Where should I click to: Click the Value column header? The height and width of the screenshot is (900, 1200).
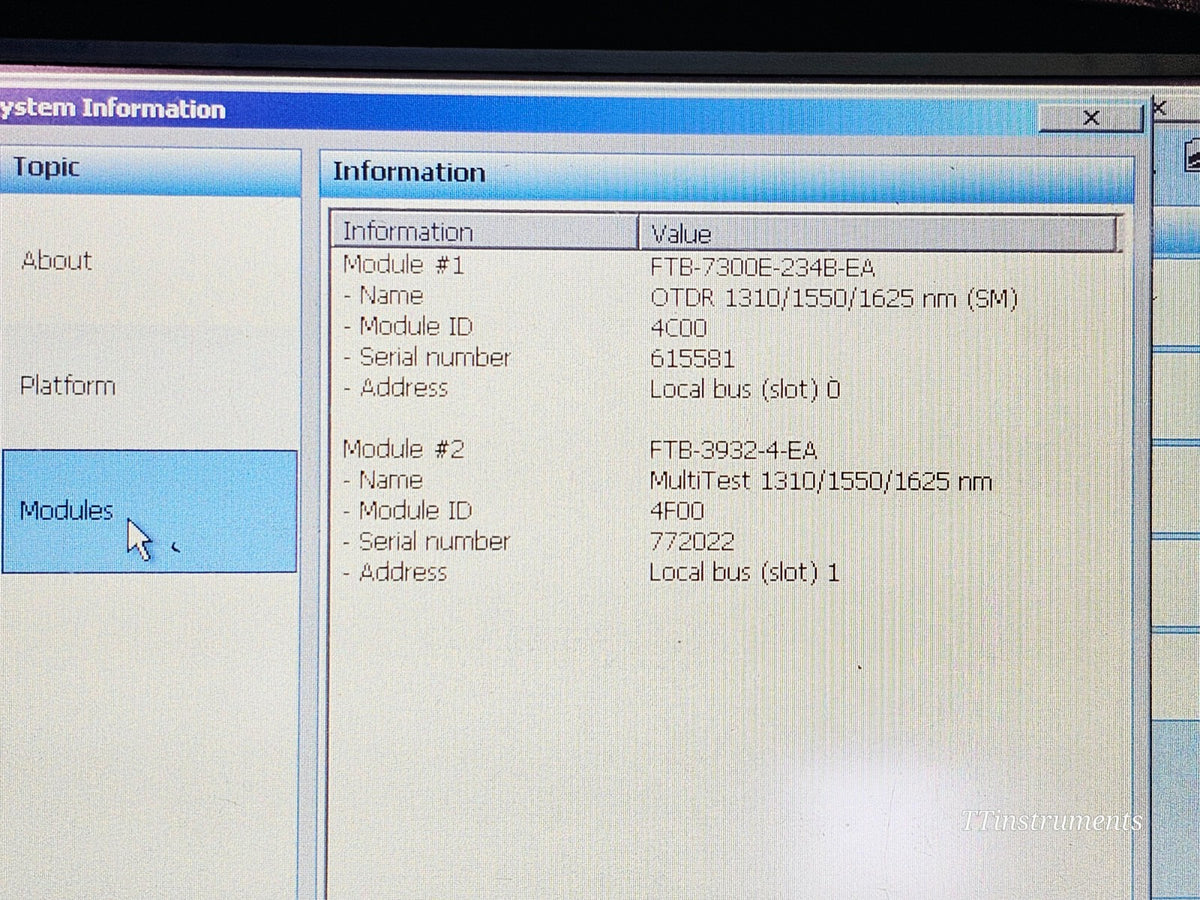[x=878, y=234]
